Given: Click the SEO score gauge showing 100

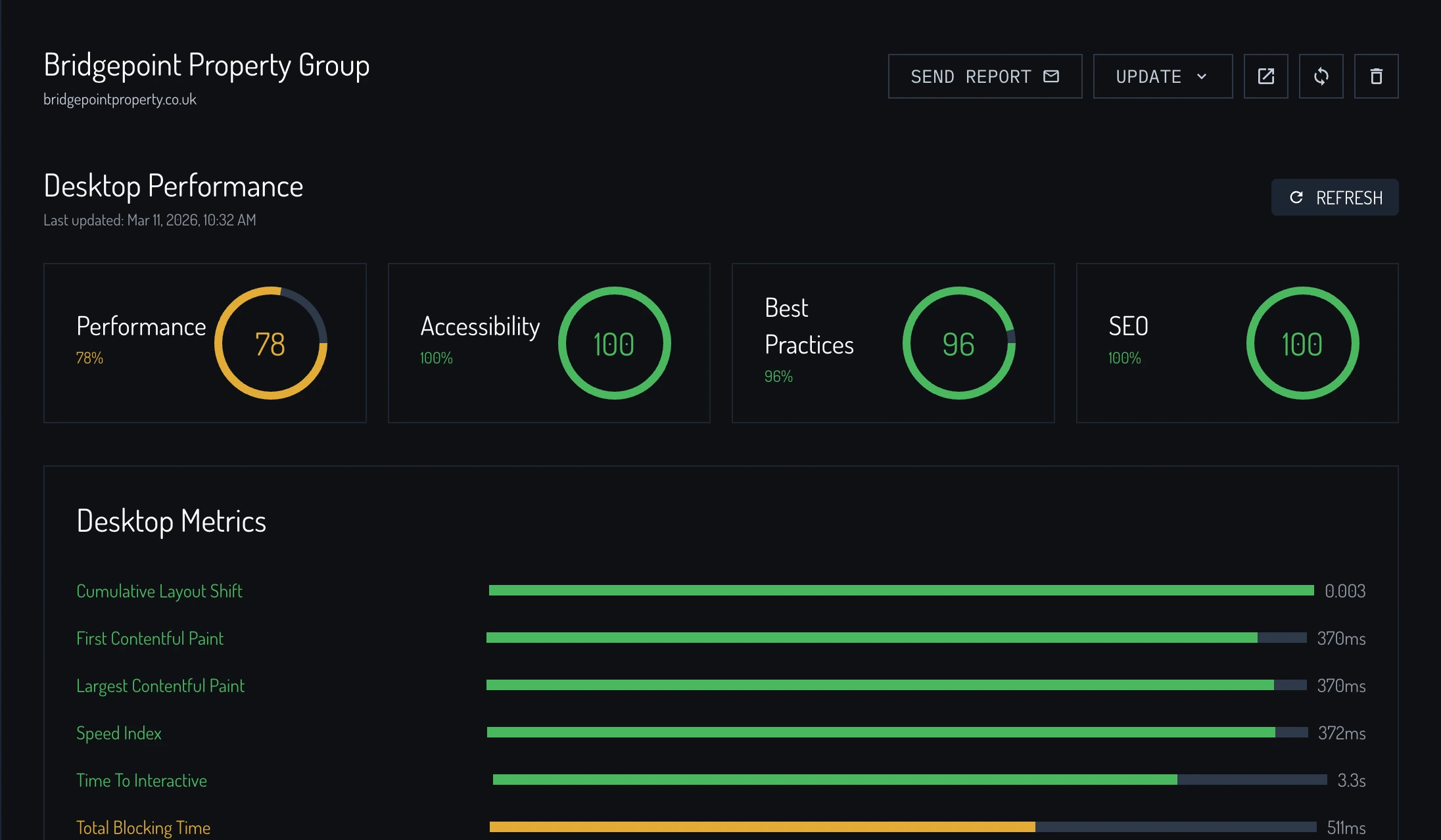Looking at the screenshot, I should [1302, 342].
